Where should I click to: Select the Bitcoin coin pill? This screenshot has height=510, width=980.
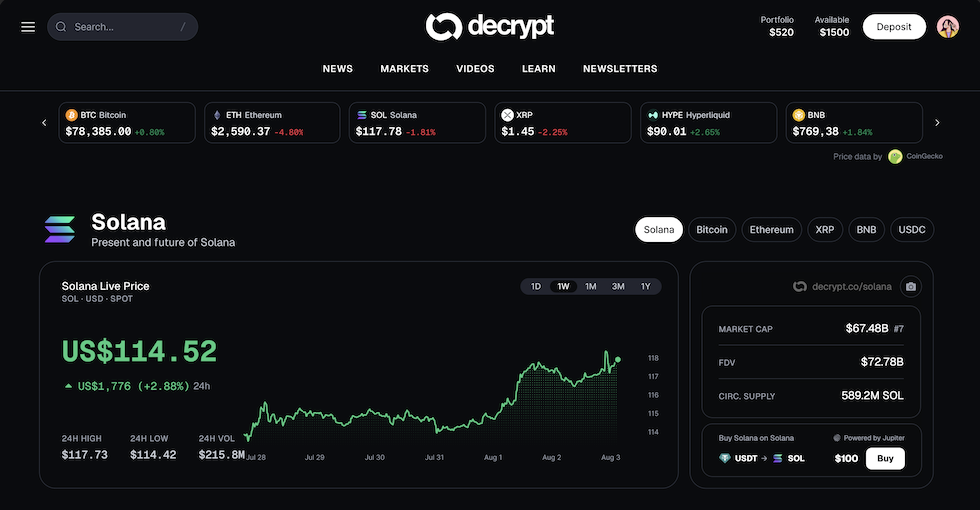712,229
